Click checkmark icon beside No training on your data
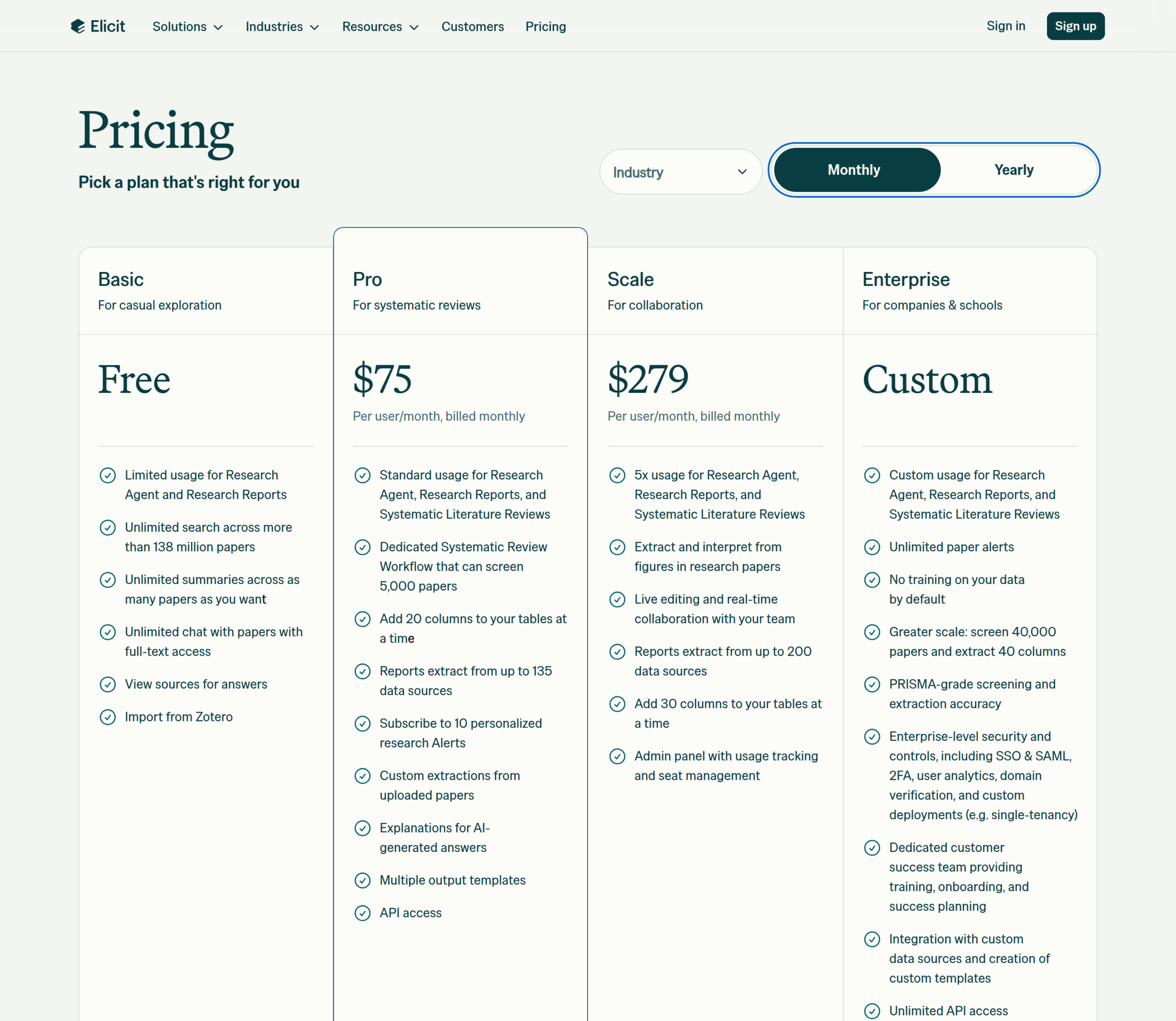The image size is (1176, 1021). point(872,579)
